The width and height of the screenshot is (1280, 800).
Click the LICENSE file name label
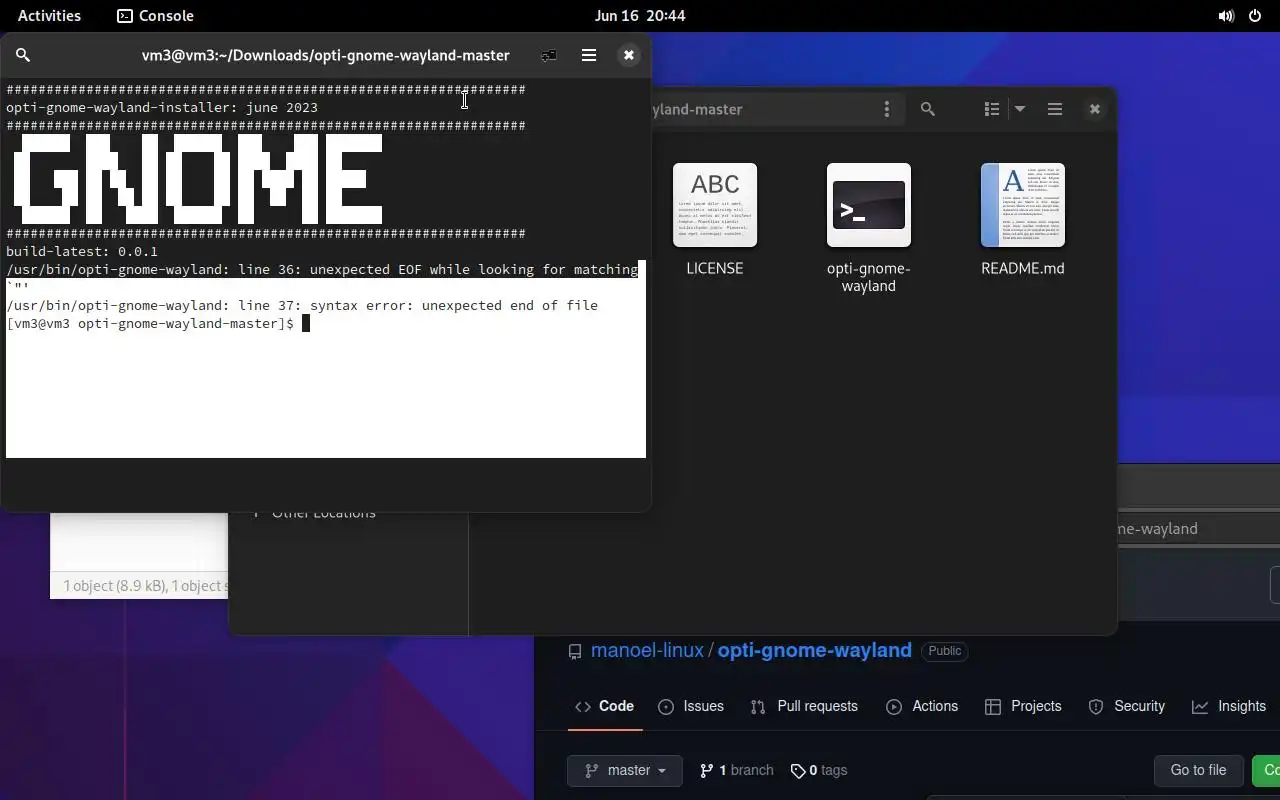click(x=715, y=268)
